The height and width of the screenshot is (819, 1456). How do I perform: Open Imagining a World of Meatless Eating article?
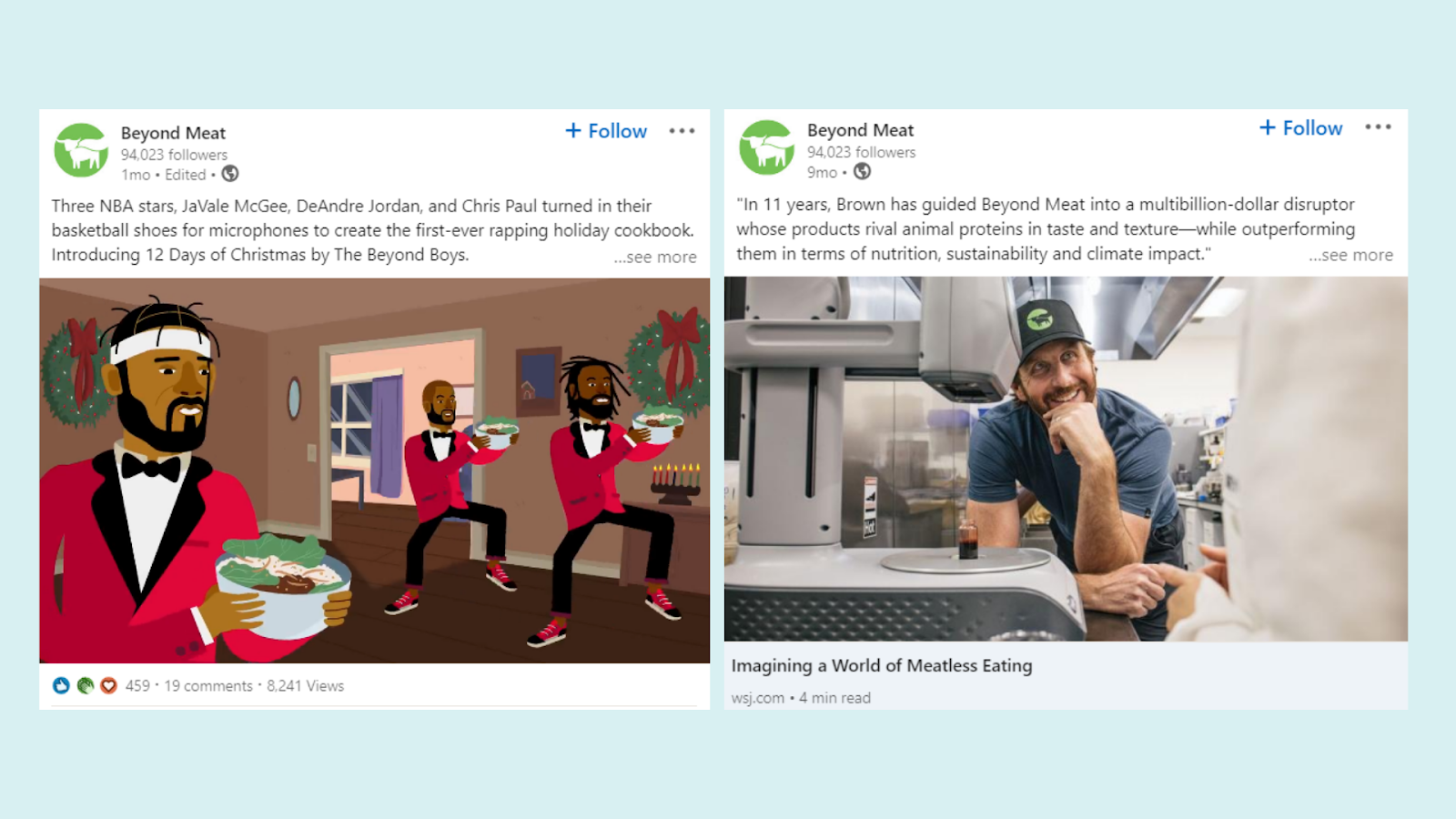(882, 665)
